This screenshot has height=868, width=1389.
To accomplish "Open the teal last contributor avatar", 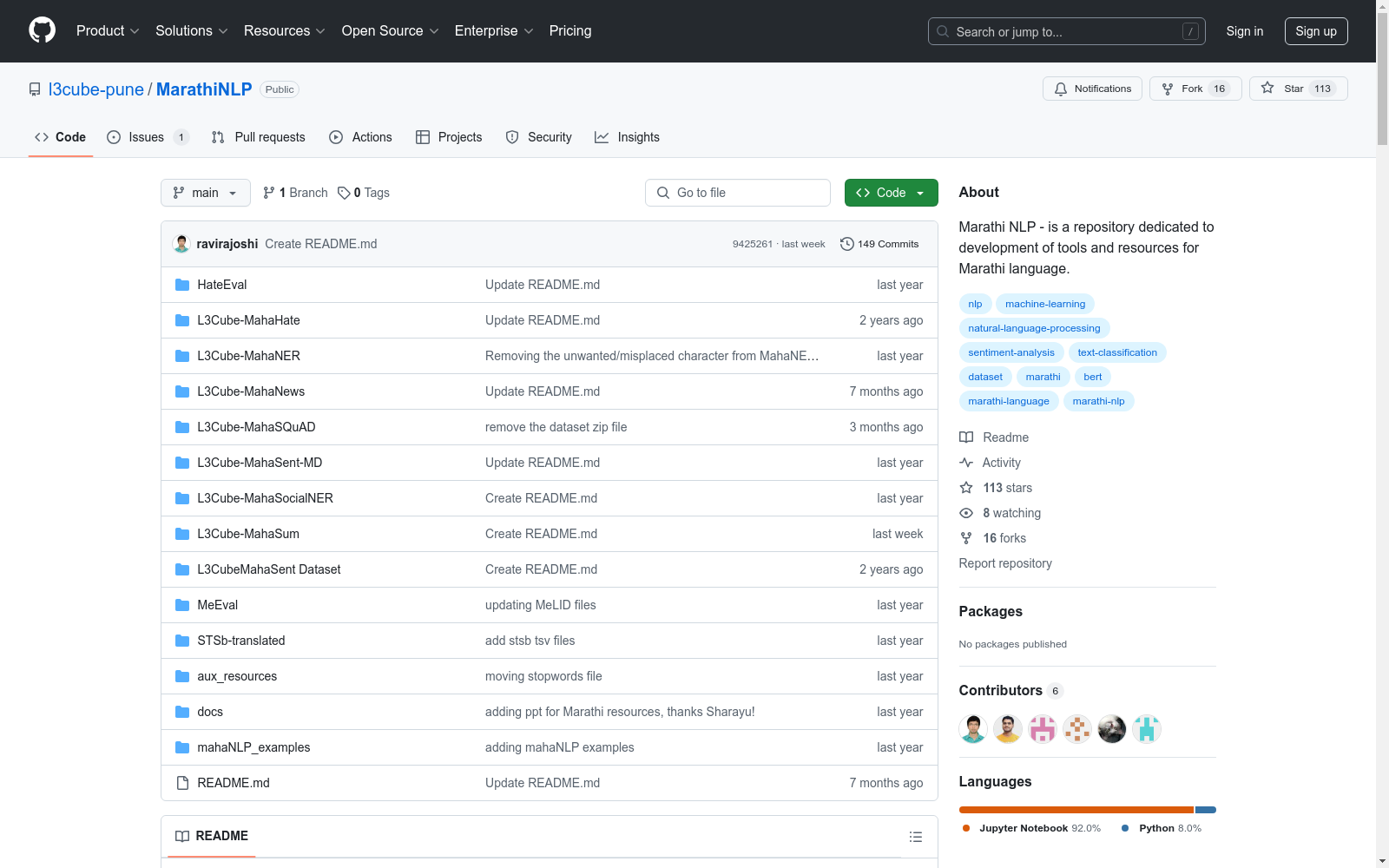I will point(1147,729).
